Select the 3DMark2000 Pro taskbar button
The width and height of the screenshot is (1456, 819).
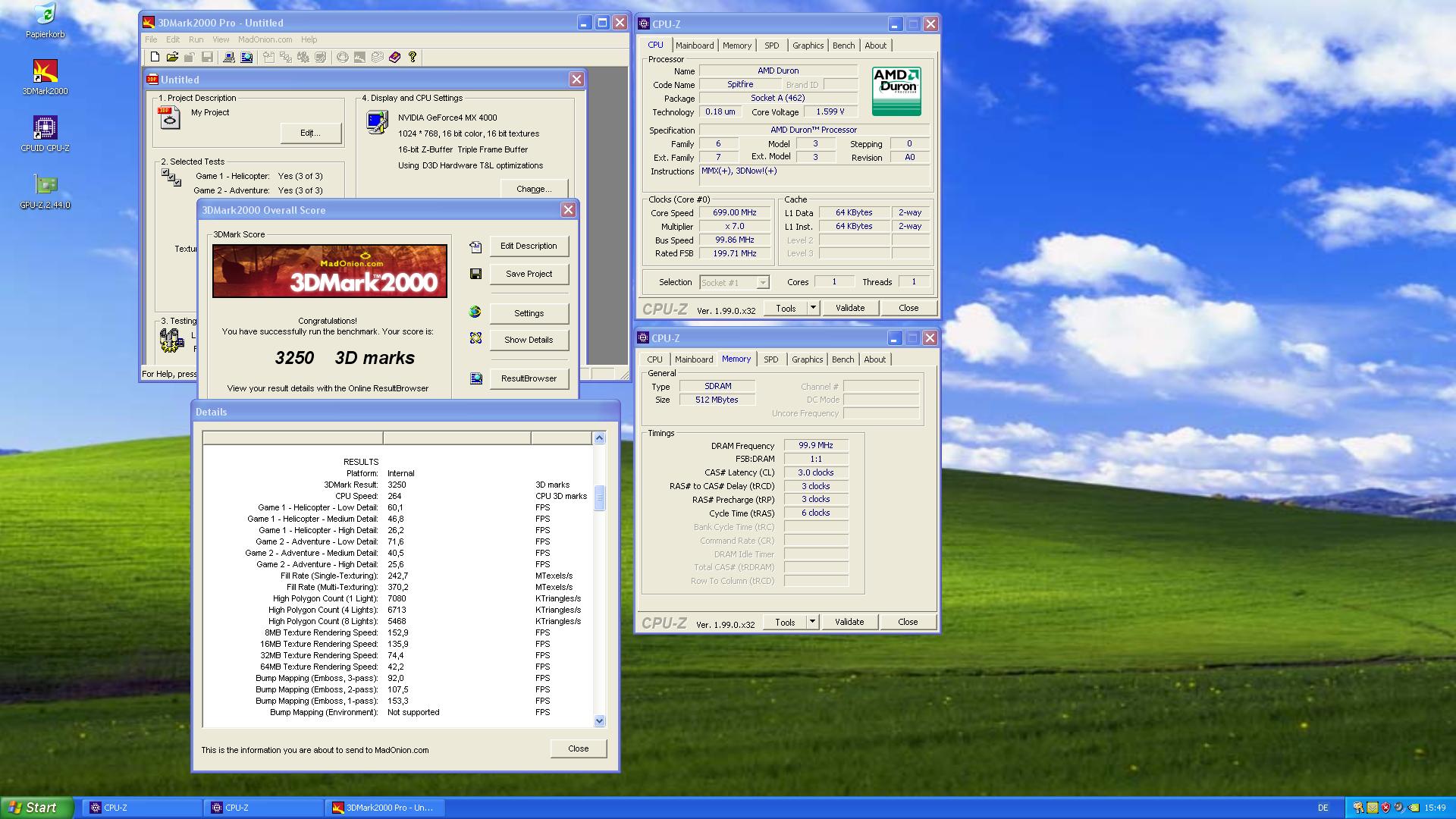click(384, 808)
